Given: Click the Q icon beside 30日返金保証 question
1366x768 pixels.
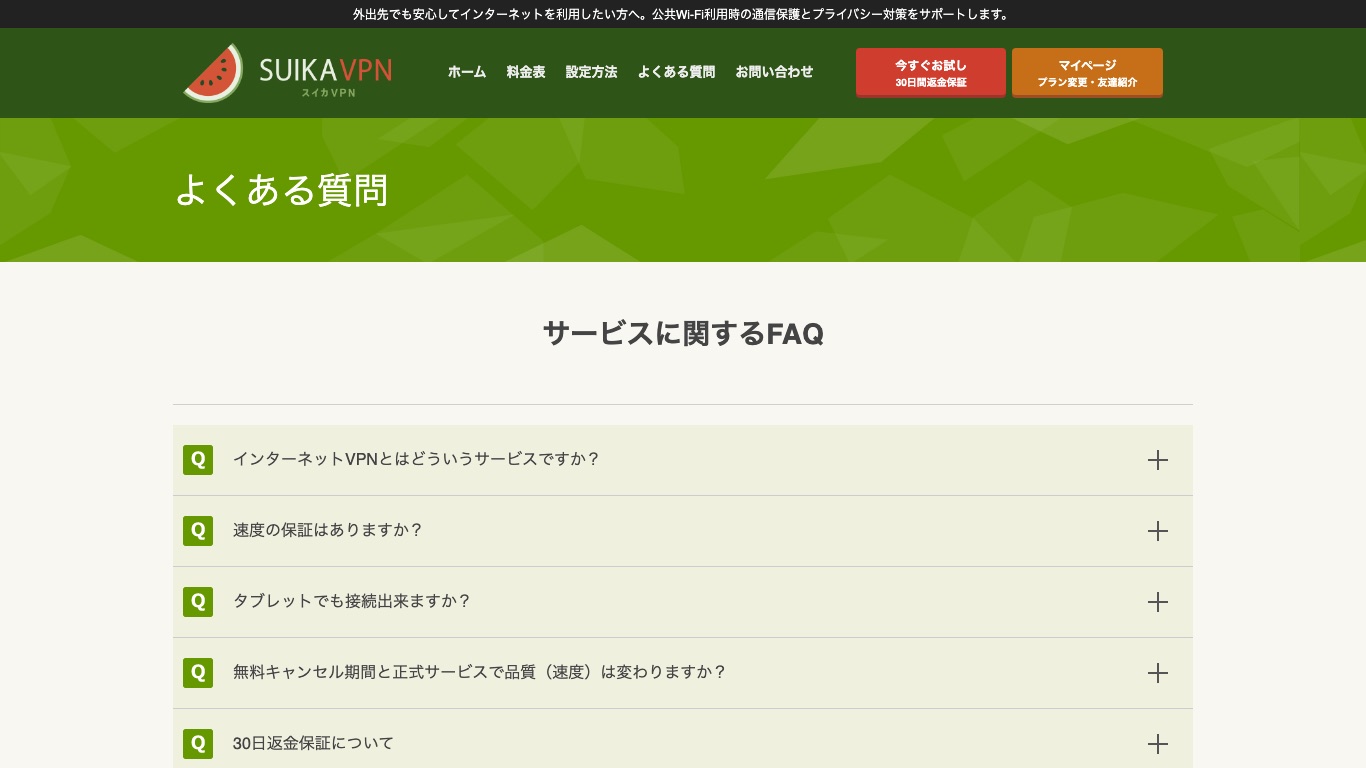Looking at the screenshot, I should (198, 744).
